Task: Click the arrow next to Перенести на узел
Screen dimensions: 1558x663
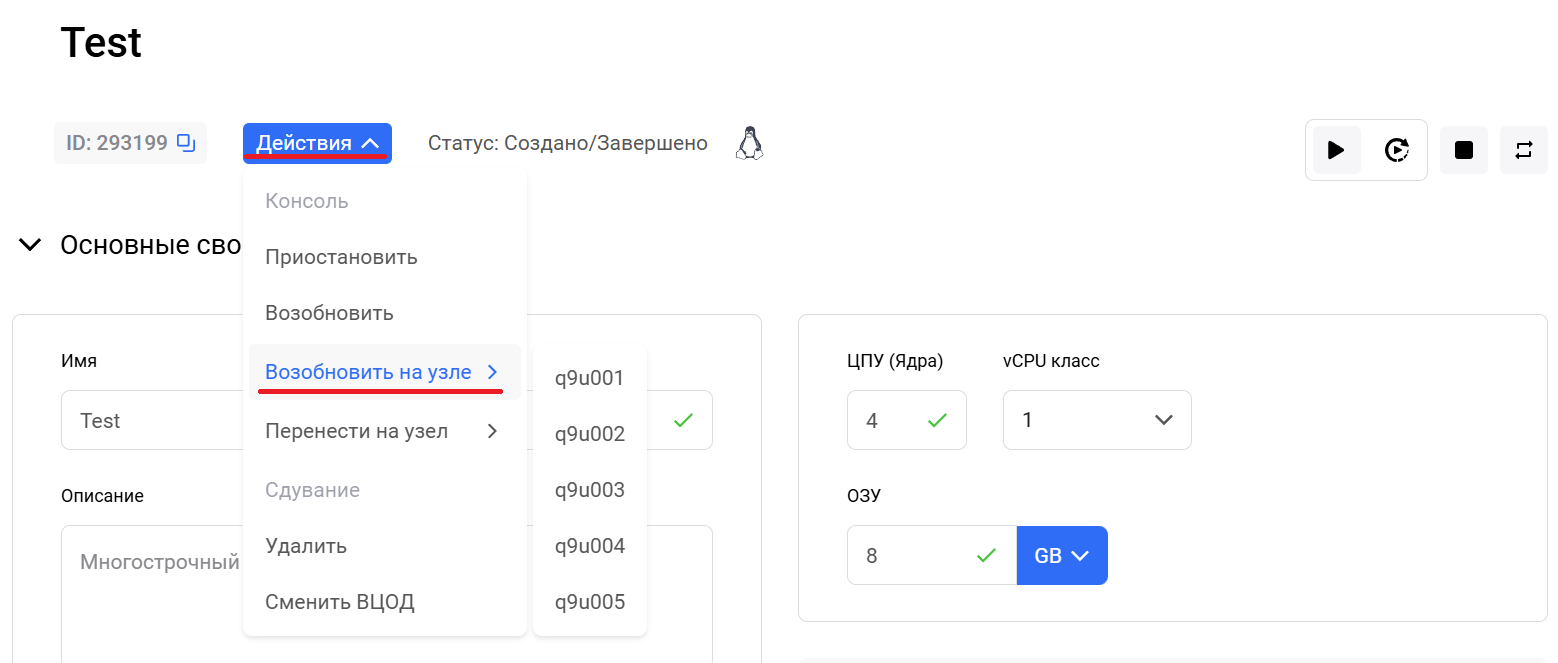Action: pos(492,431)
